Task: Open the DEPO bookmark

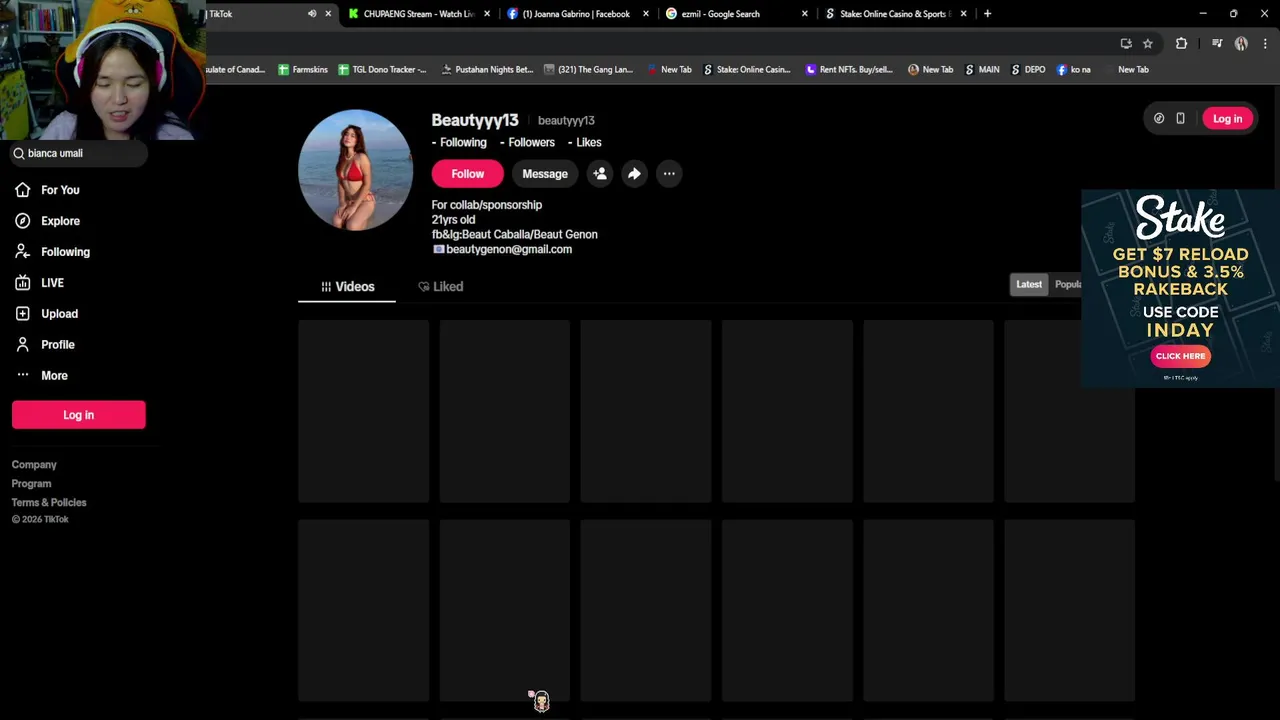Action: click(1028, 70)
